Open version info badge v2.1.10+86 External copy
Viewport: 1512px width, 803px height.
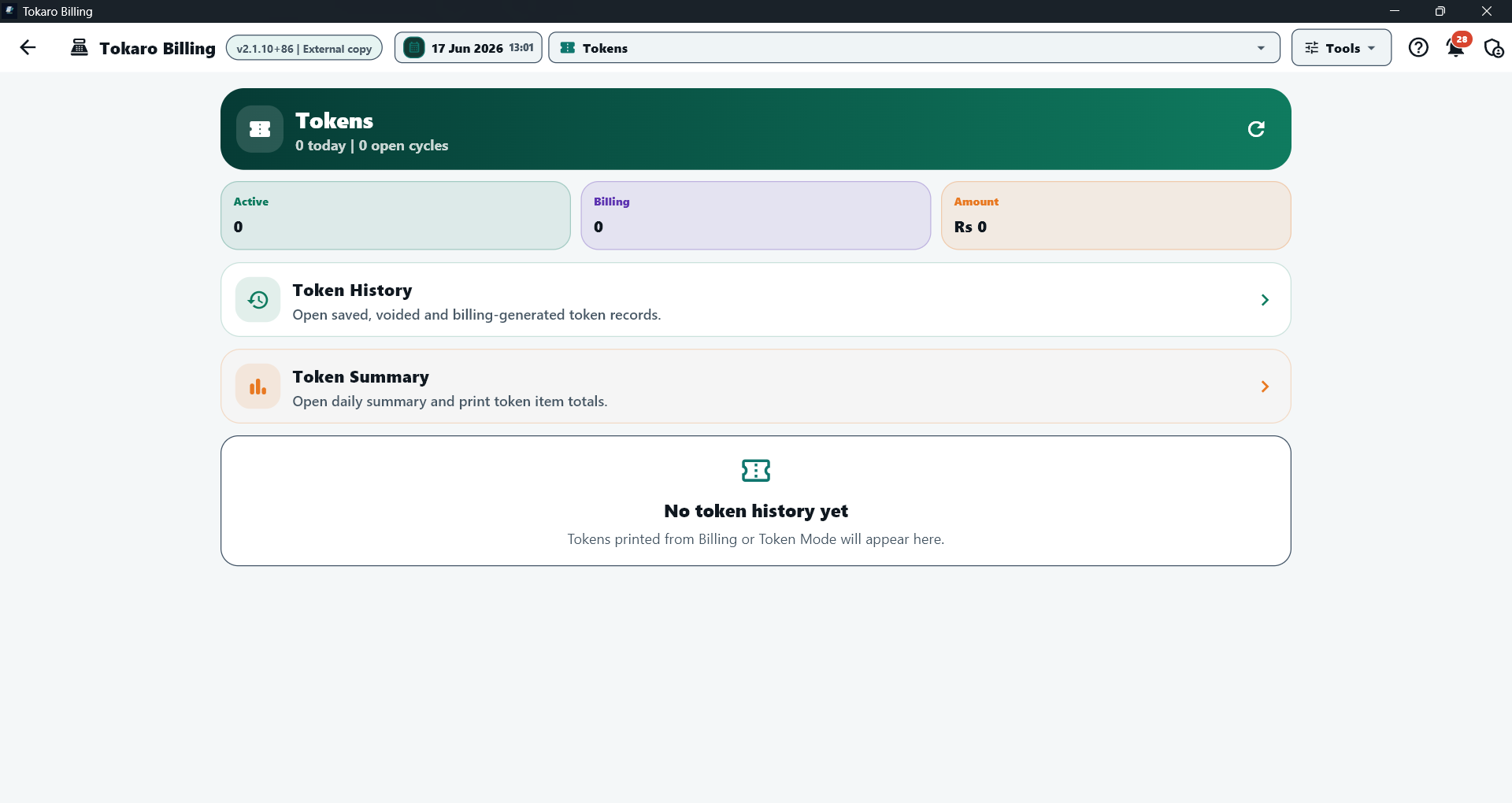pos(304,48)
